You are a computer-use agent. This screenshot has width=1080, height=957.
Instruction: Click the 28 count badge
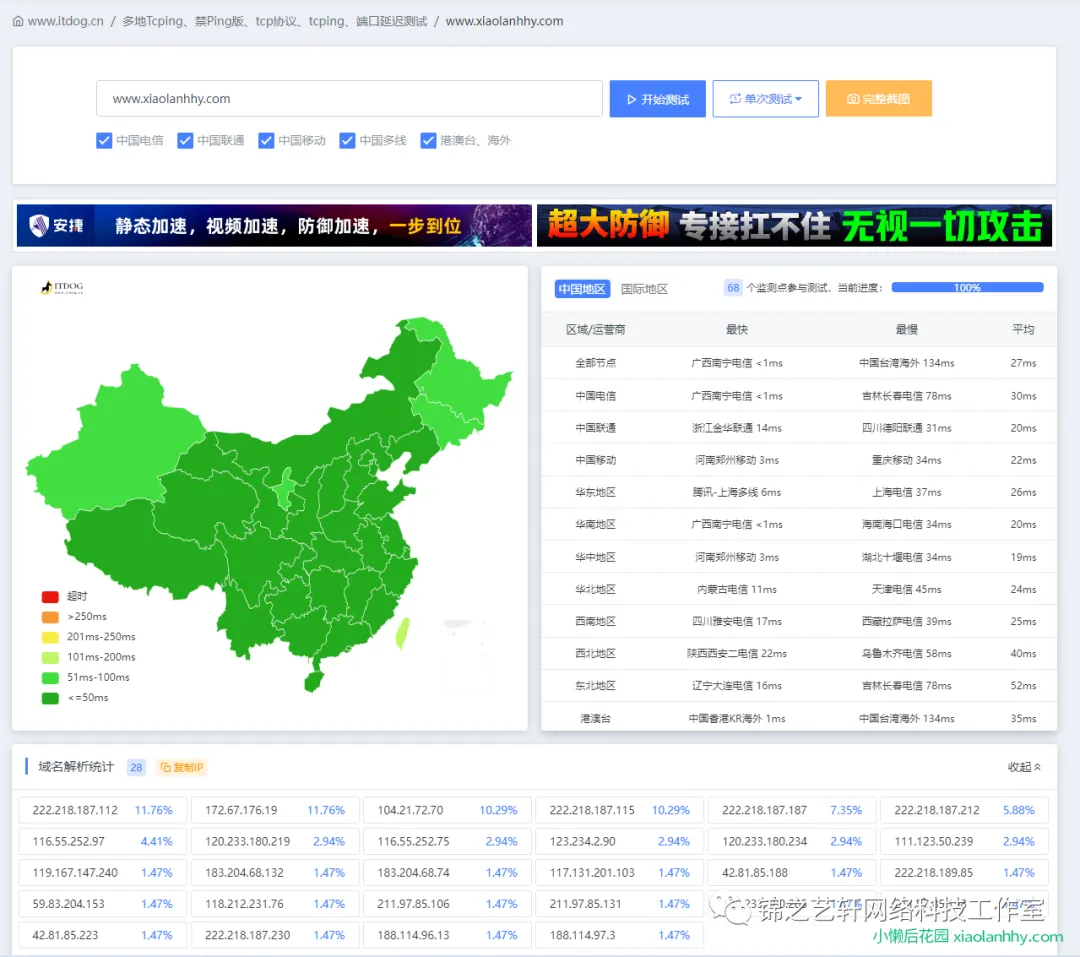pos(136,767)
